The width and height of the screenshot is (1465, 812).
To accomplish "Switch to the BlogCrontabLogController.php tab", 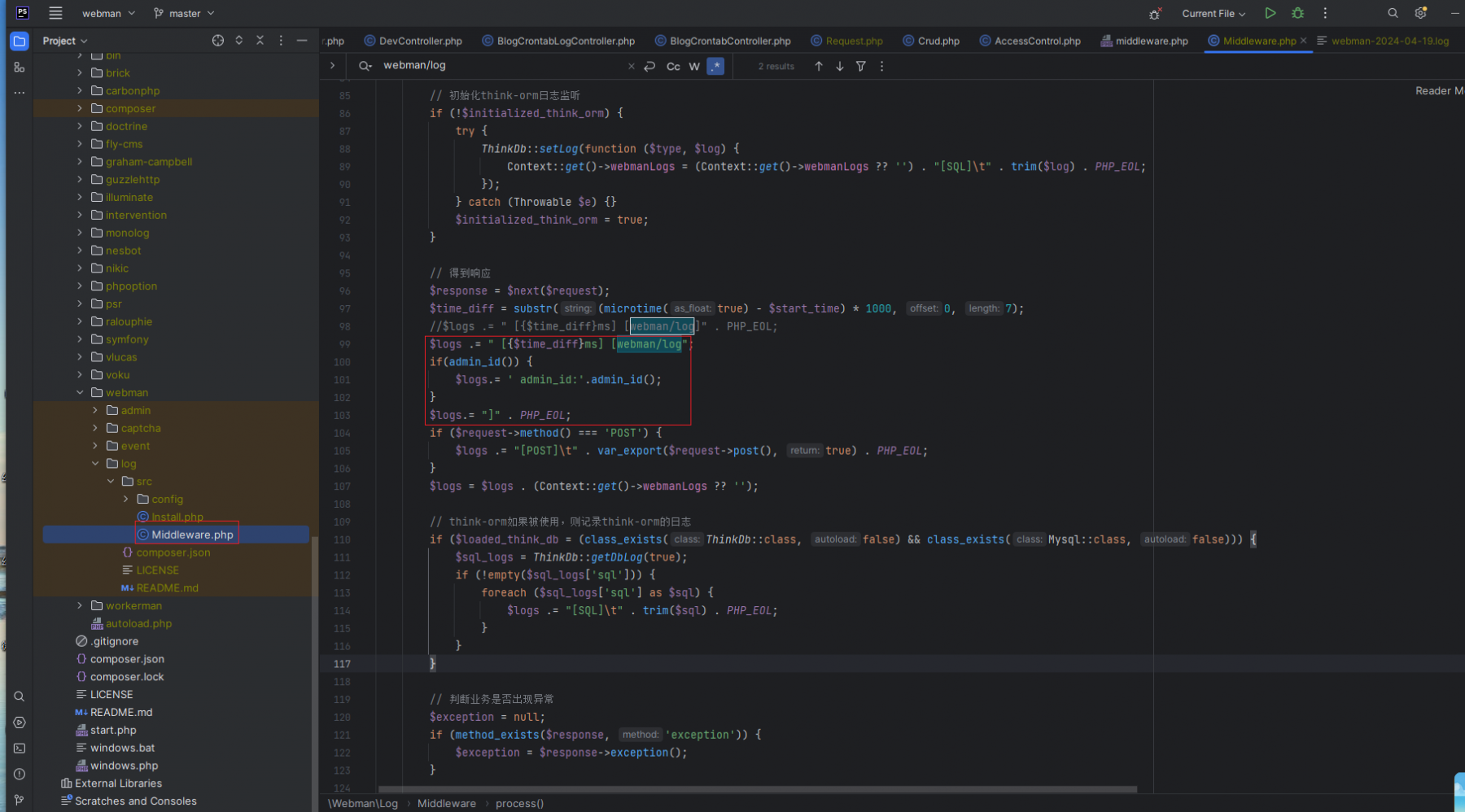I will tap(558, 41).
